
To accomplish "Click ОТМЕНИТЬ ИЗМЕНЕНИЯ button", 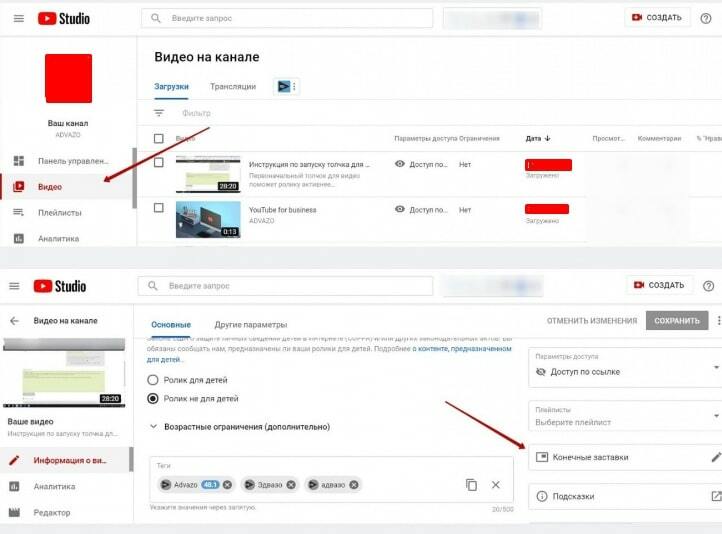I will (x=592, y=320).
